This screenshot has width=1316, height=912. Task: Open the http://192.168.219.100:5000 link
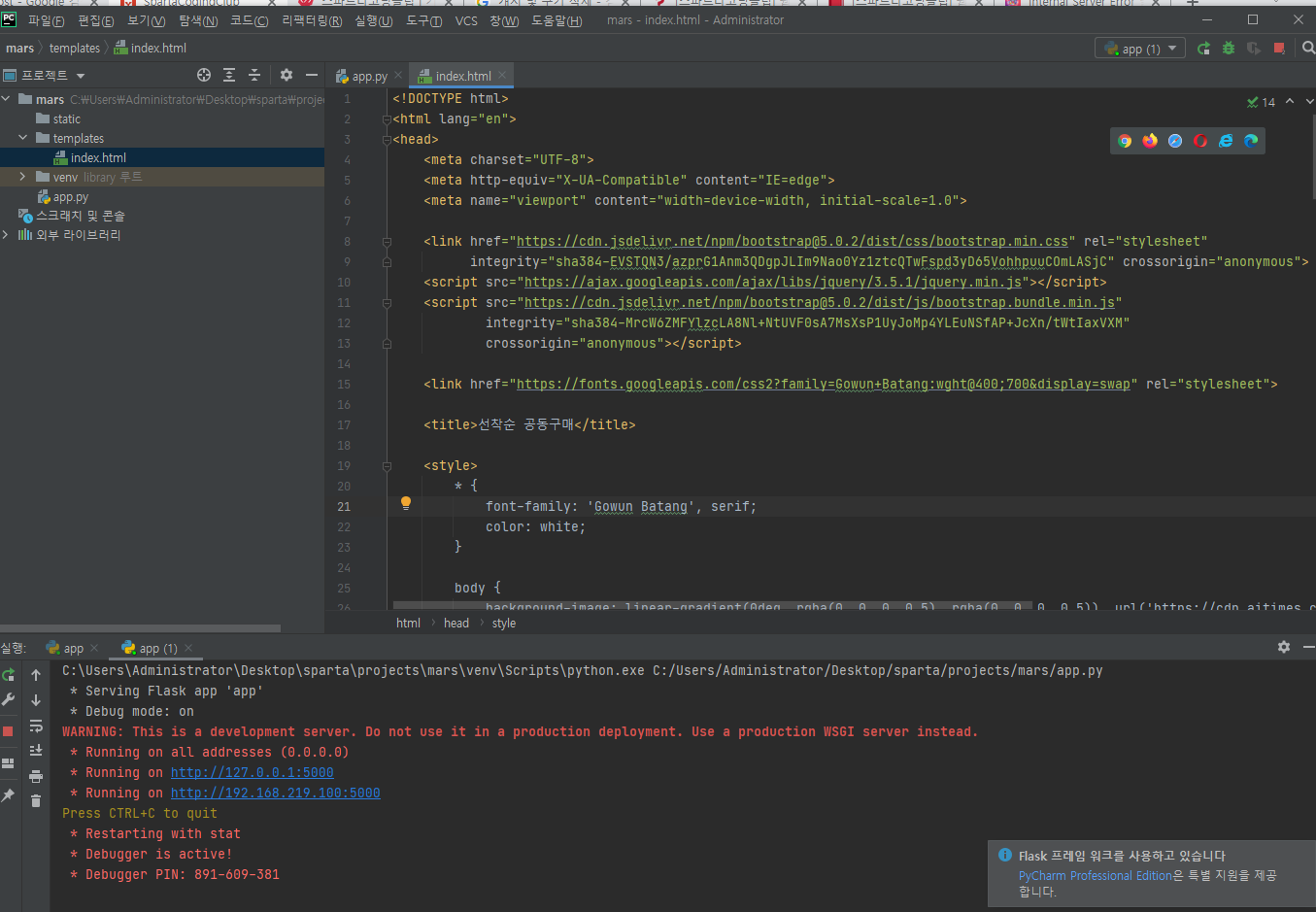point(276,794)
